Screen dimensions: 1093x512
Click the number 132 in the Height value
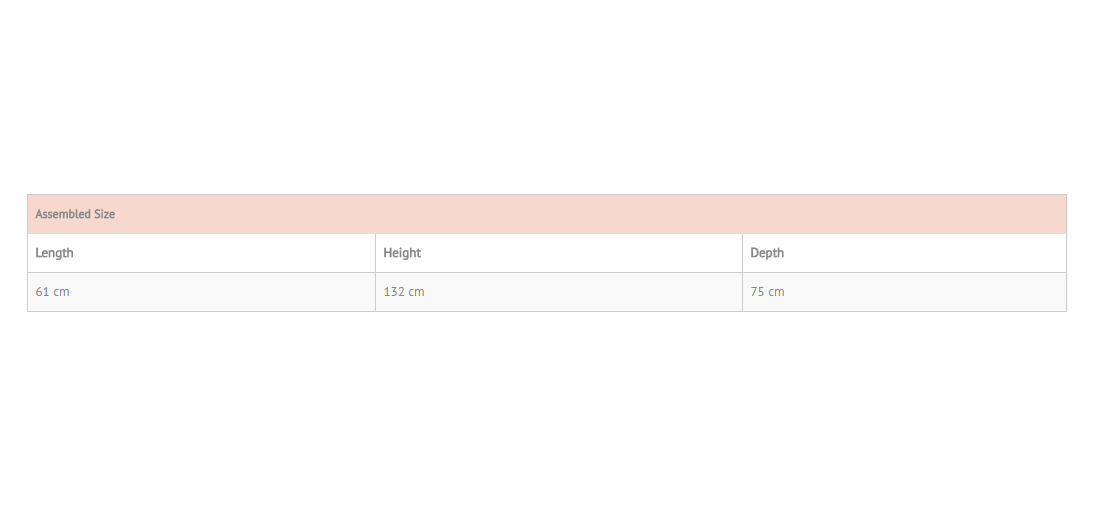click(394, 292)
